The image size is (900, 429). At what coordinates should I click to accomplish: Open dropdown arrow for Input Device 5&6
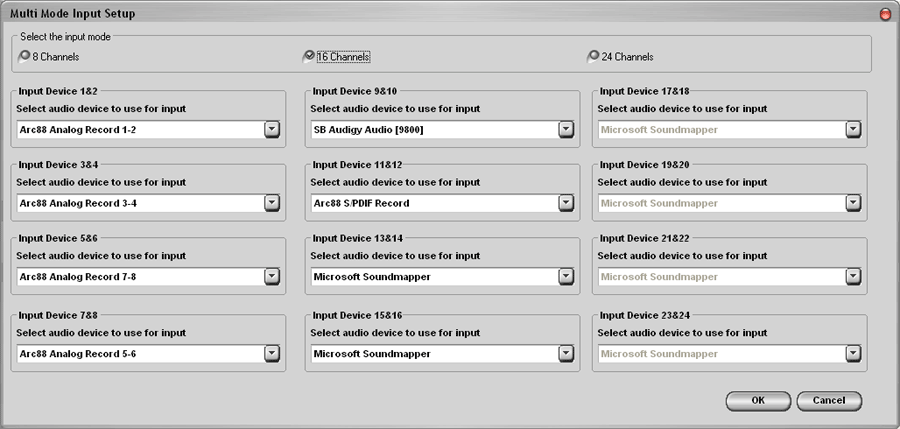pos(272,277)
